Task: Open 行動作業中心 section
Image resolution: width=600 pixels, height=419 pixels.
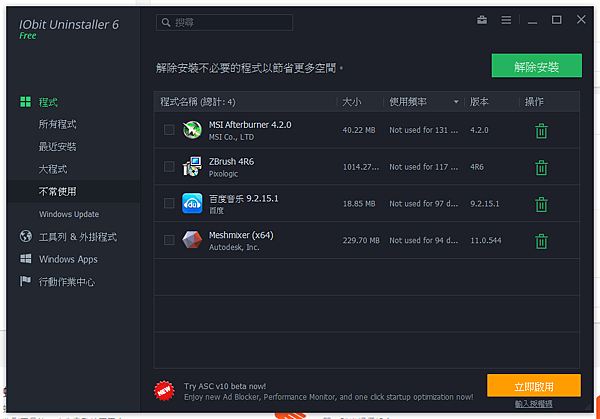Action: 67,282
